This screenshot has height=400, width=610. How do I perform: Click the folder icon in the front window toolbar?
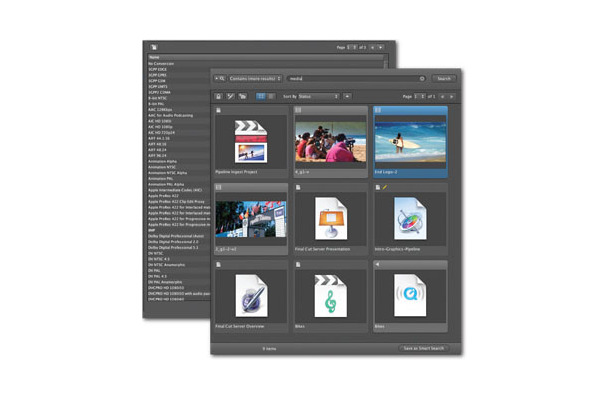tap(243, 96)
